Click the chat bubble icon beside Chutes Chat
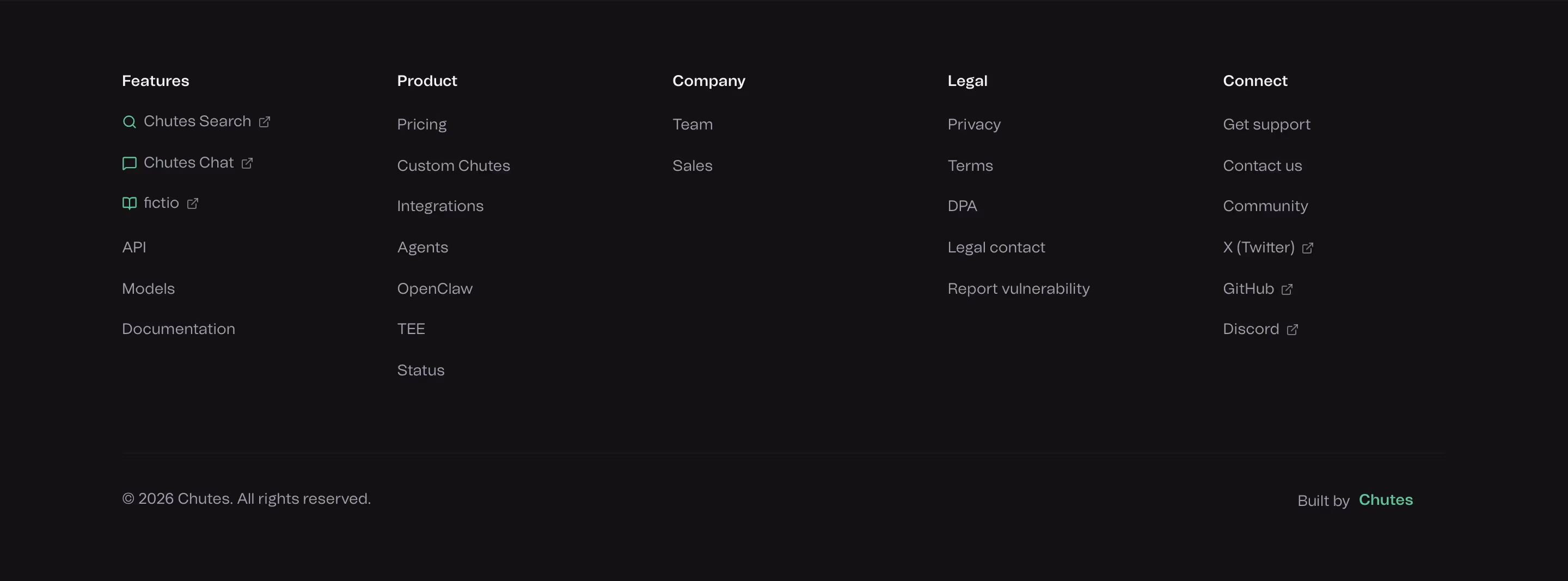Image resolution: width=1568 pixels, height=581 pixels. [129, 163]
